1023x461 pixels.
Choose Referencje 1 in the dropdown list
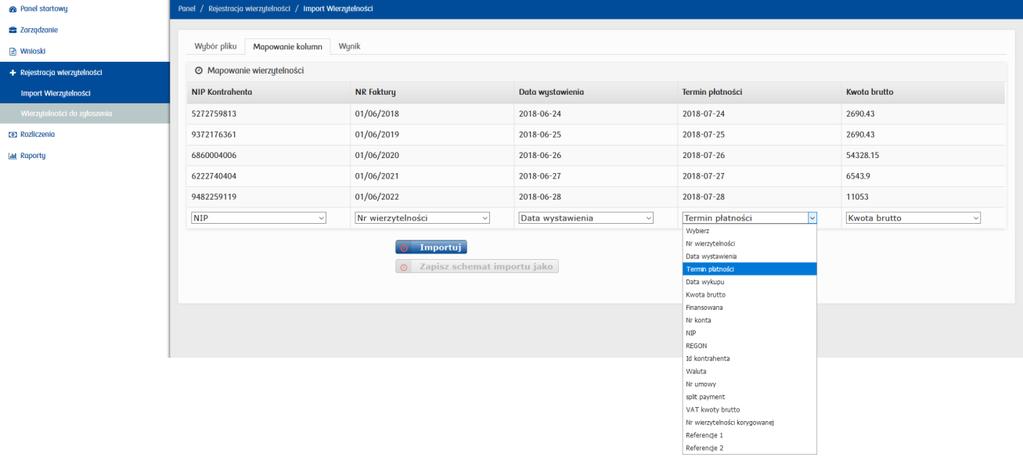tap(750, 435)
